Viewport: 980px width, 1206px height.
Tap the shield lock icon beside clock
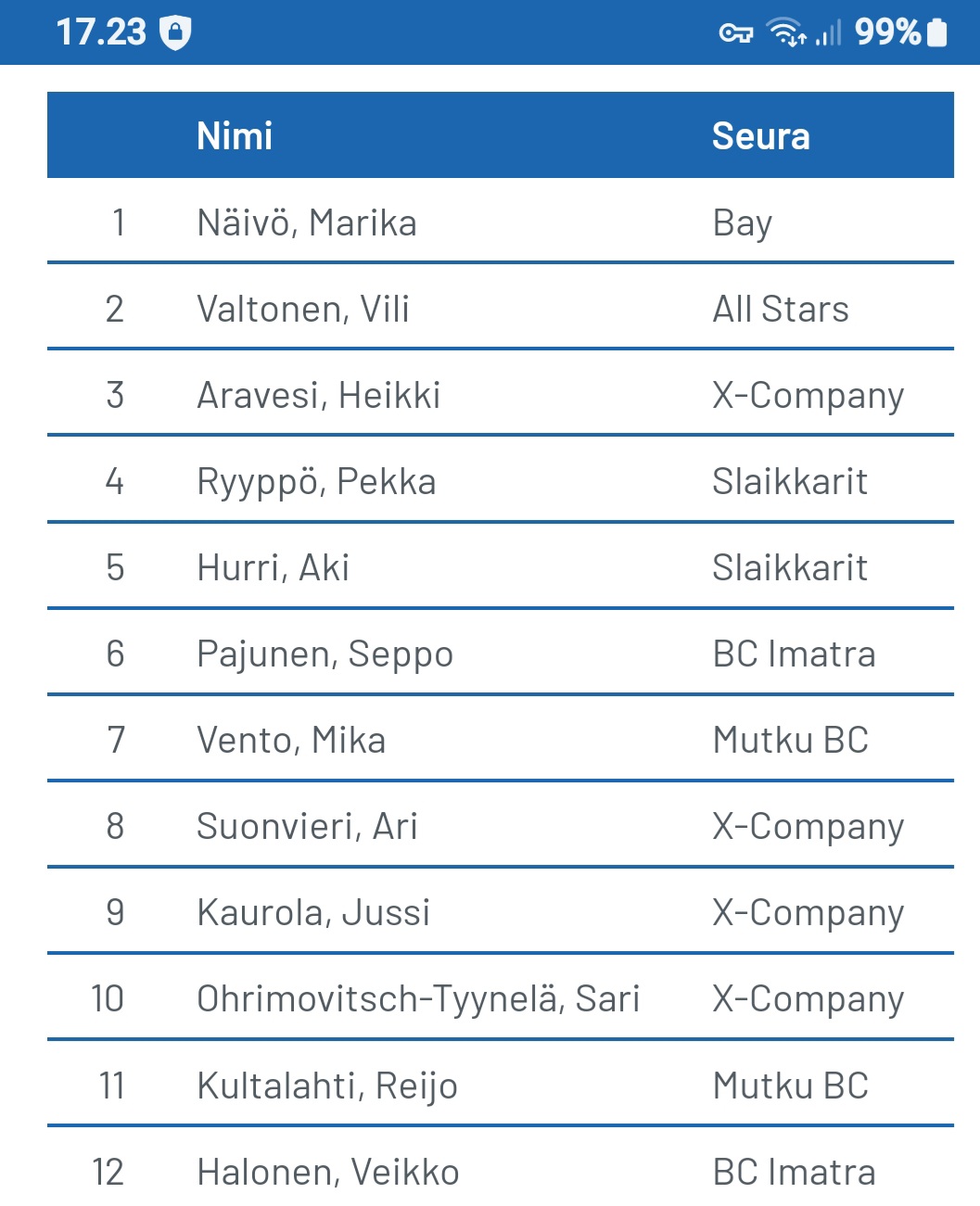pyautogui.click(x=175, y=33)
